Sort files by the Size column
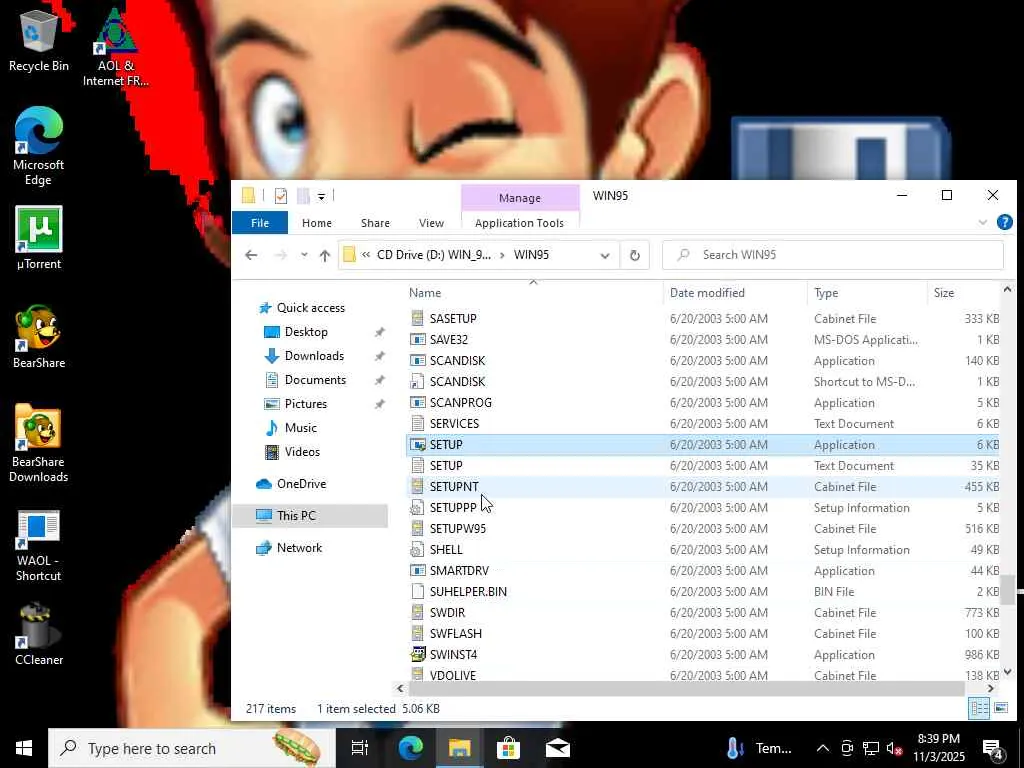 point(963,293)
